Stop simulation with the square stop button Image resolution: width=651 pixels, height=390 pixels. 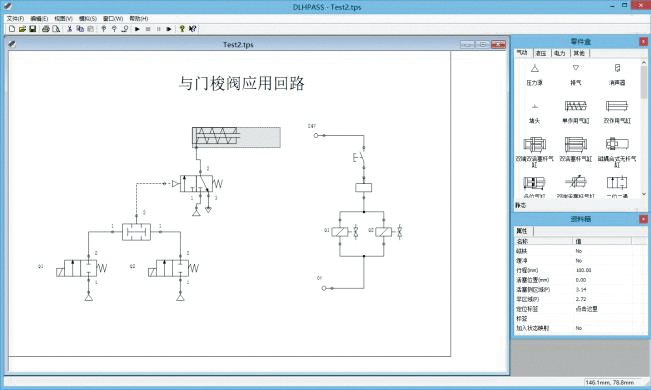click(148, 29)
